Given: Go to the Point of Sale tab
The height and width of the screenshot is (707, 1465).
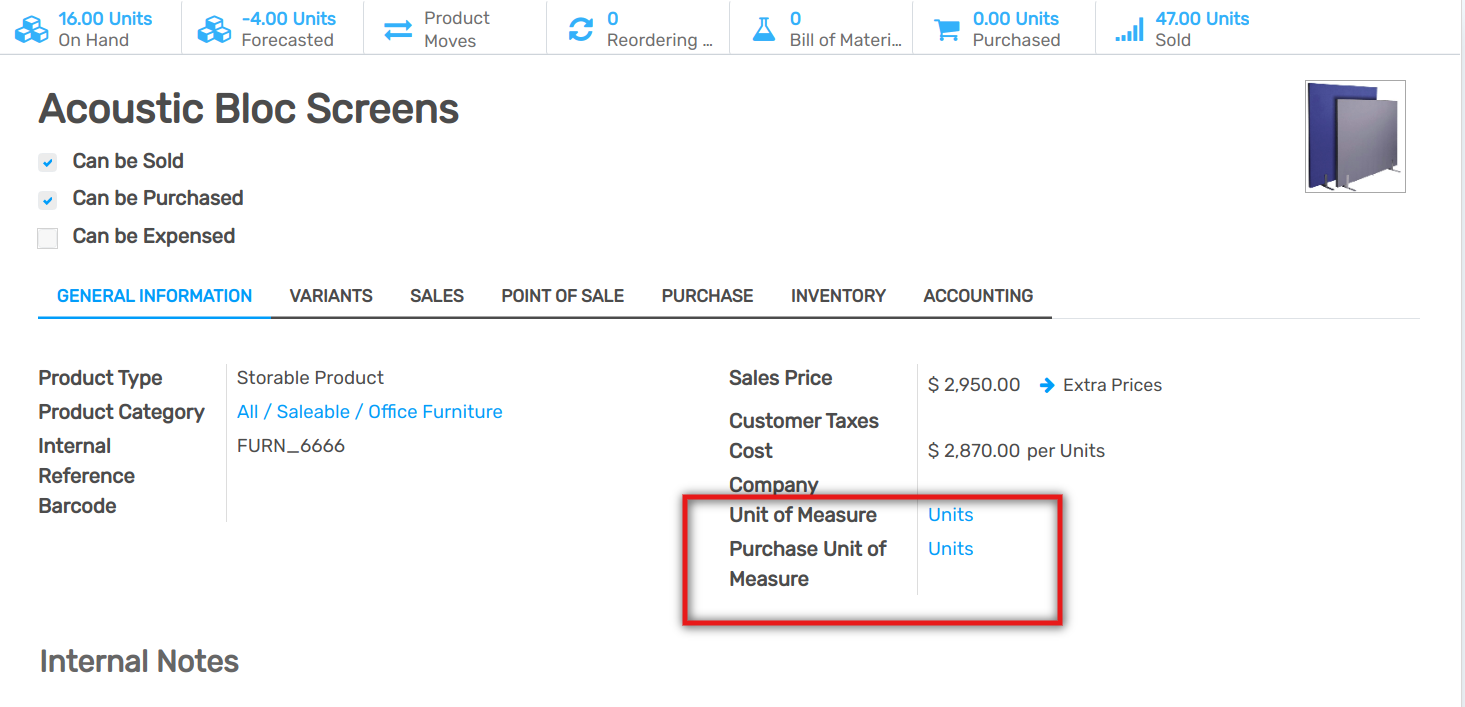Looking at the screenshot, I should point(562,296).
